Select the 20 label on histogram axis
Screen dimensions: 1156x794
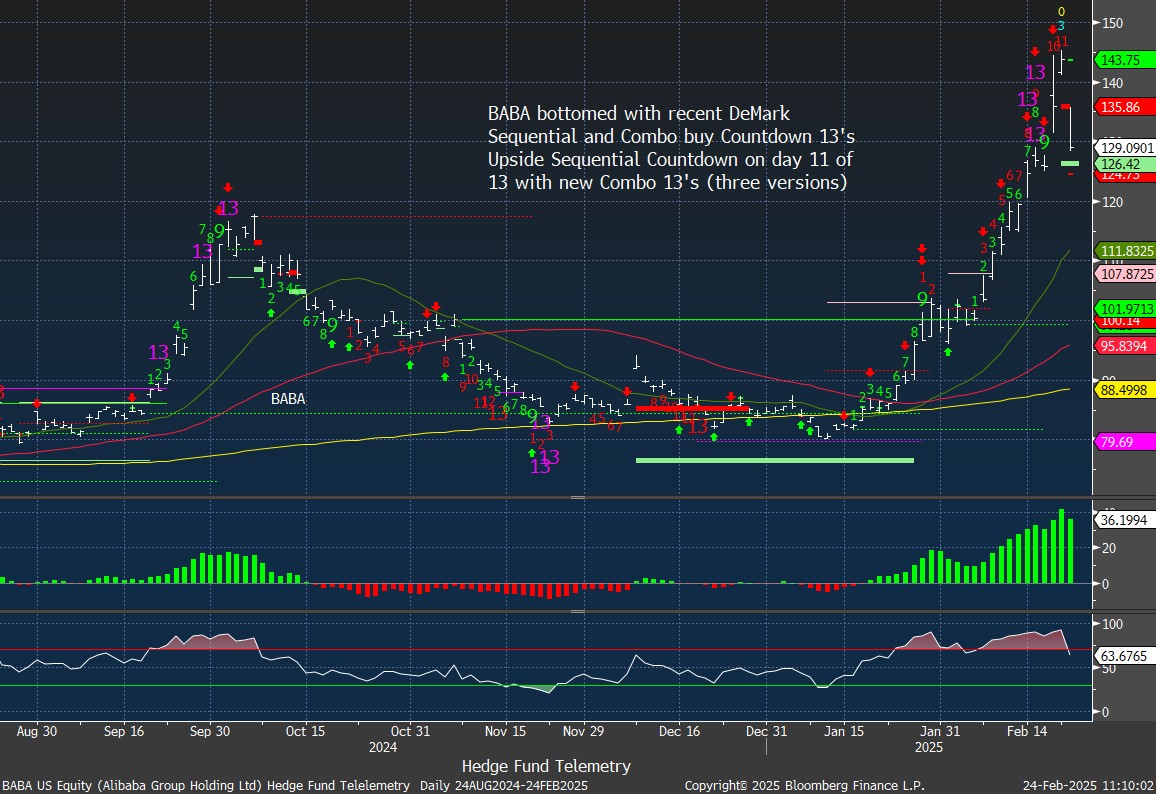[1109, 548]
